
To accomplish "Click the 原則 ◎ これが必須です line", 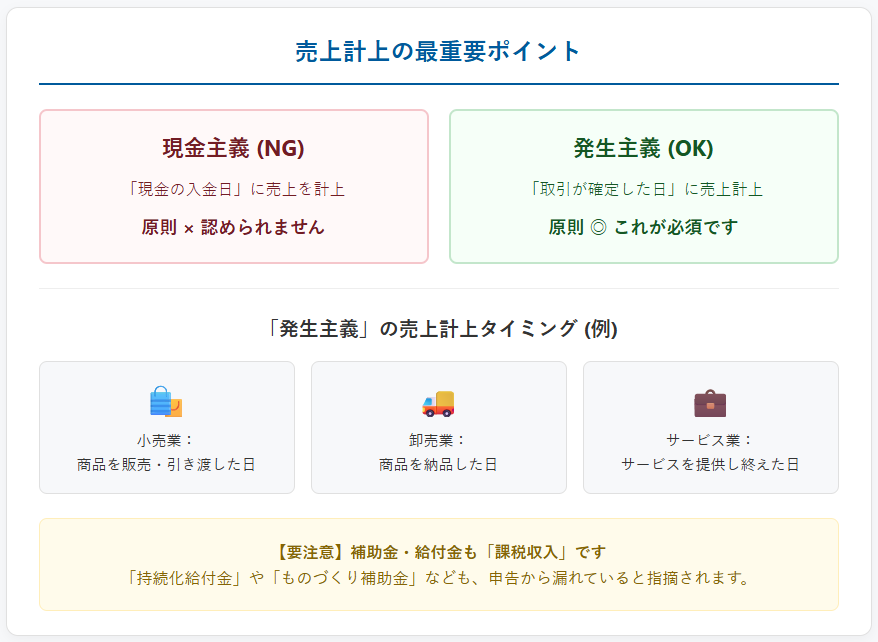I will click(x=643, y=227).
